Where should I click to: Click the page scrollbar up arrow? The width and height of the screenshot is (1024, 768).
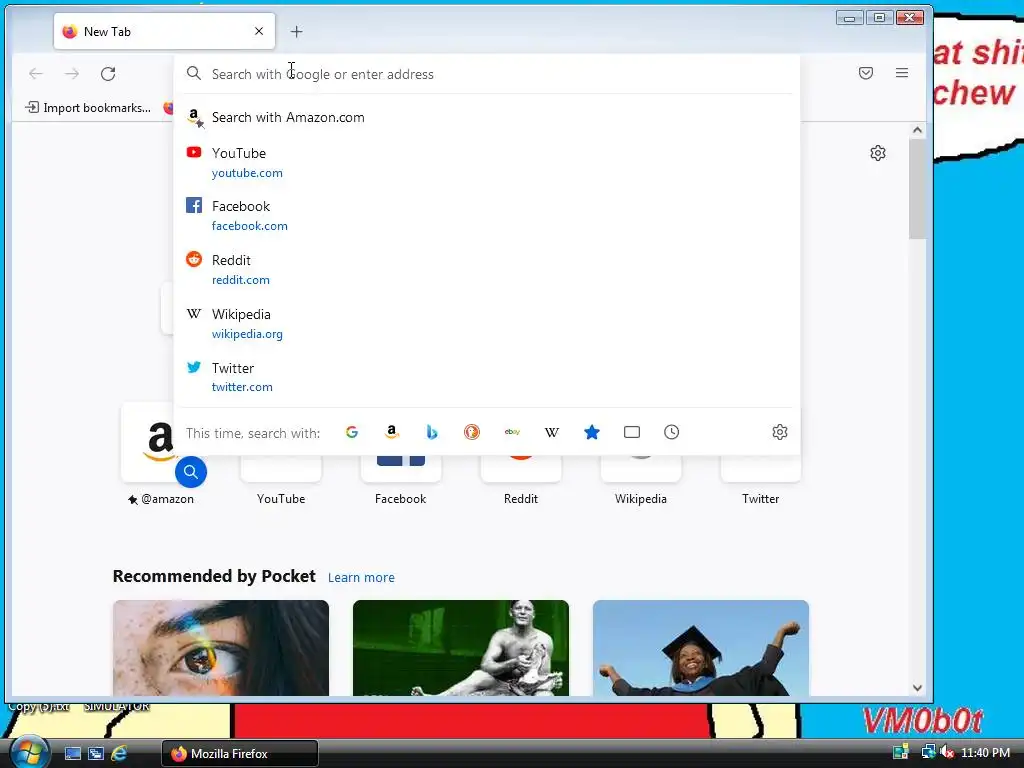[917, 130]
